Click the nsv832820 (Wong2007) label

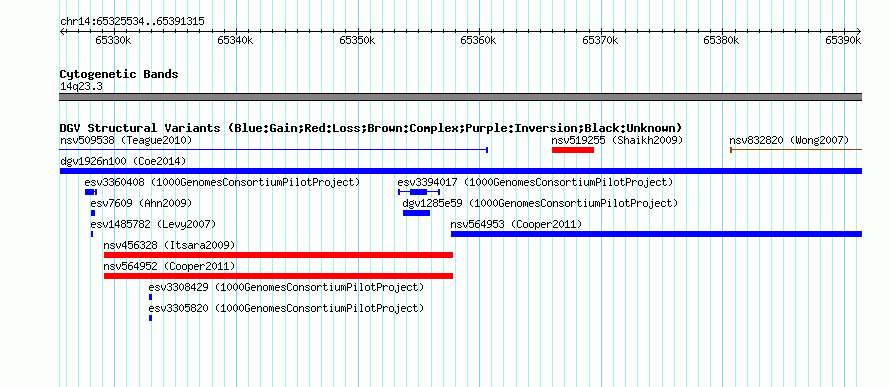(789, 140)
